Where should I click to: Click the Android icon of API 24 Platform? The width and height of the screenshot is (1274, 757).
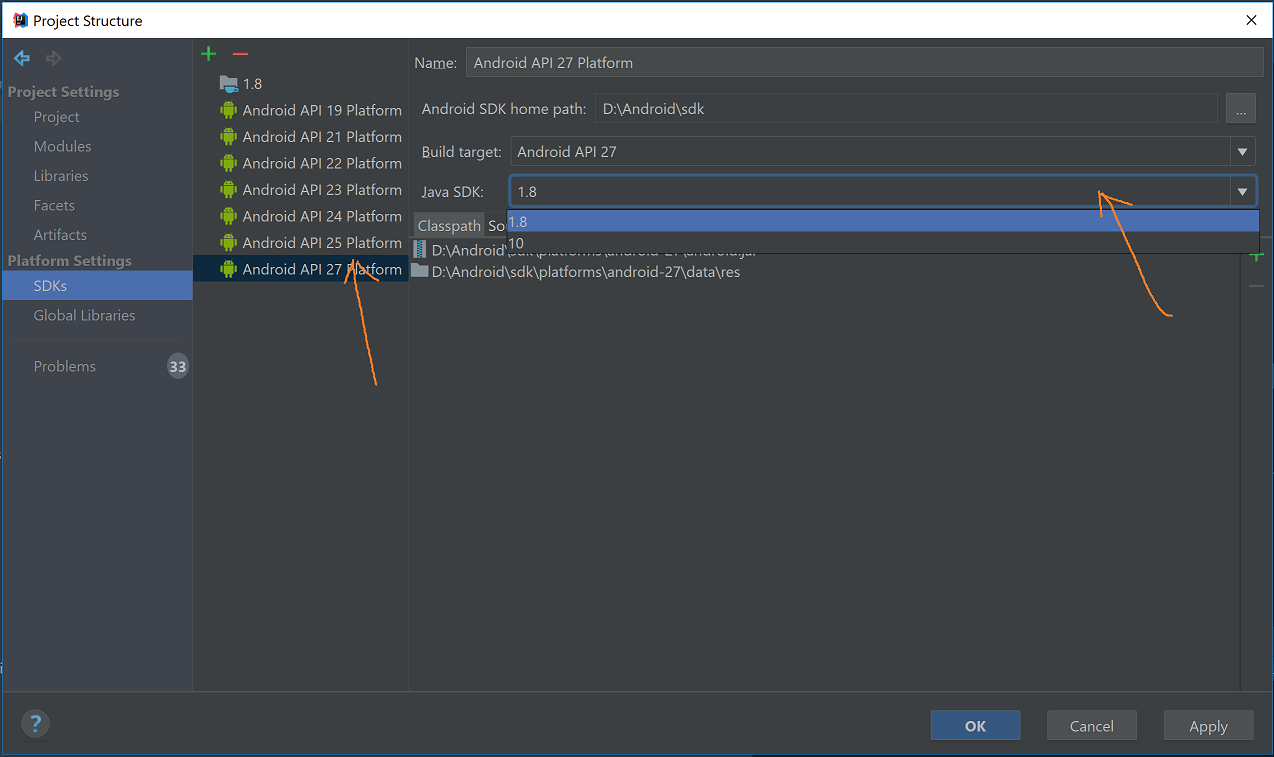tap(228, 216)
